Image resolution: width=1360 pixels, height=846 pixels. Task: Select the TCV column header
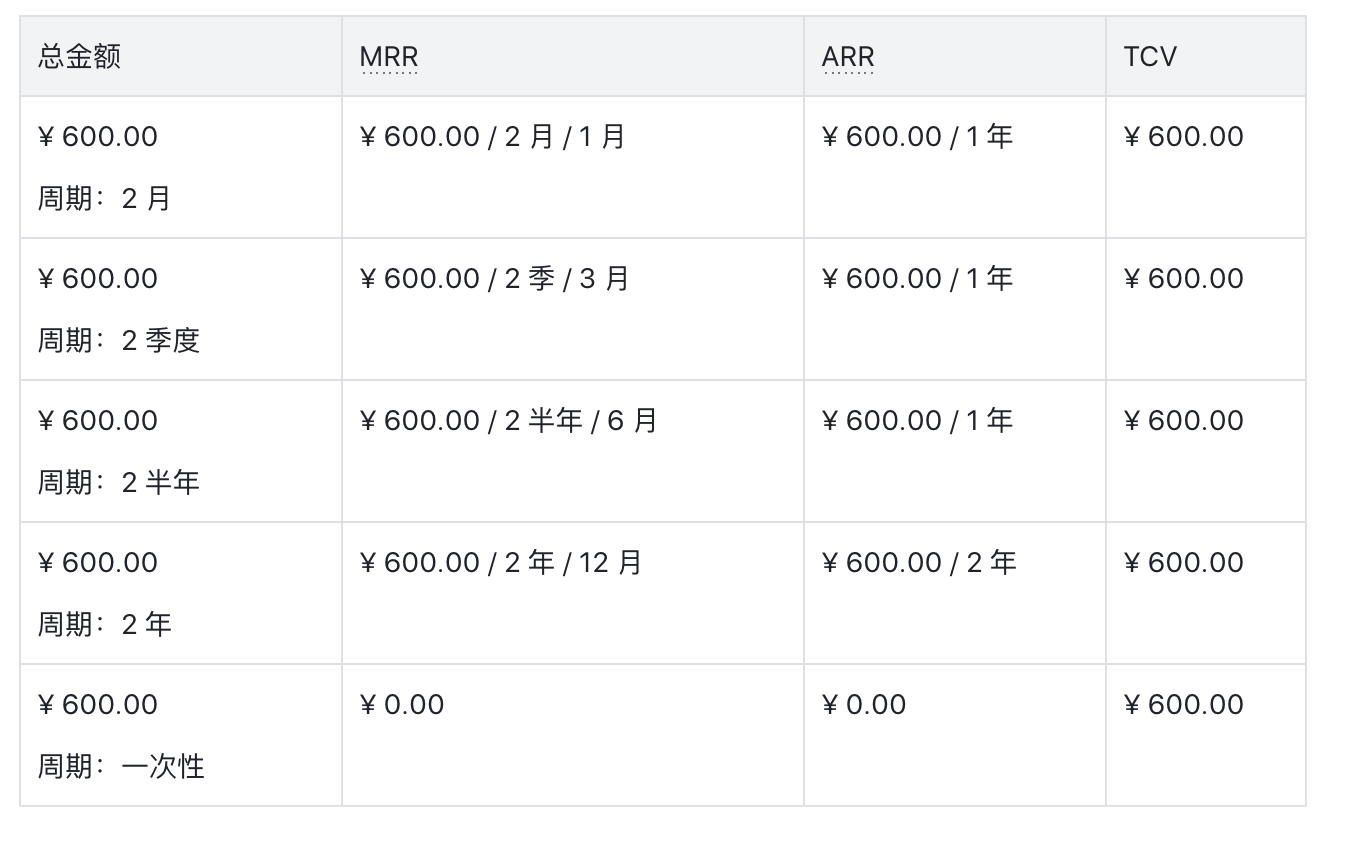click(1150, 57)
